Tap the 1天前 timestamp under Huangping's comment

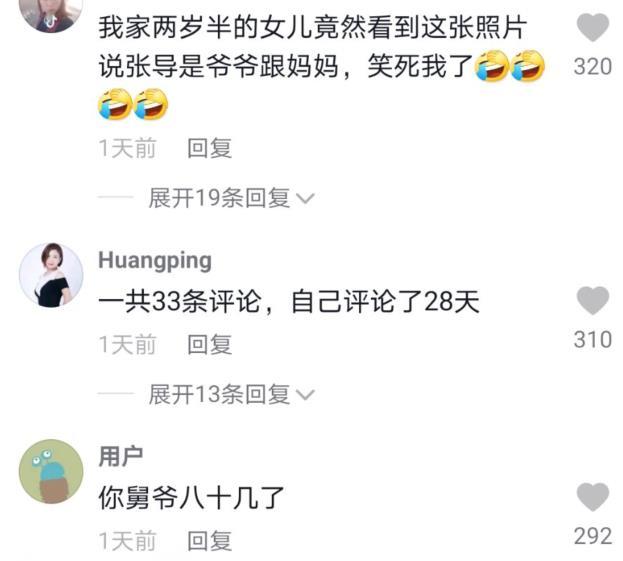[x=127, y=344]
